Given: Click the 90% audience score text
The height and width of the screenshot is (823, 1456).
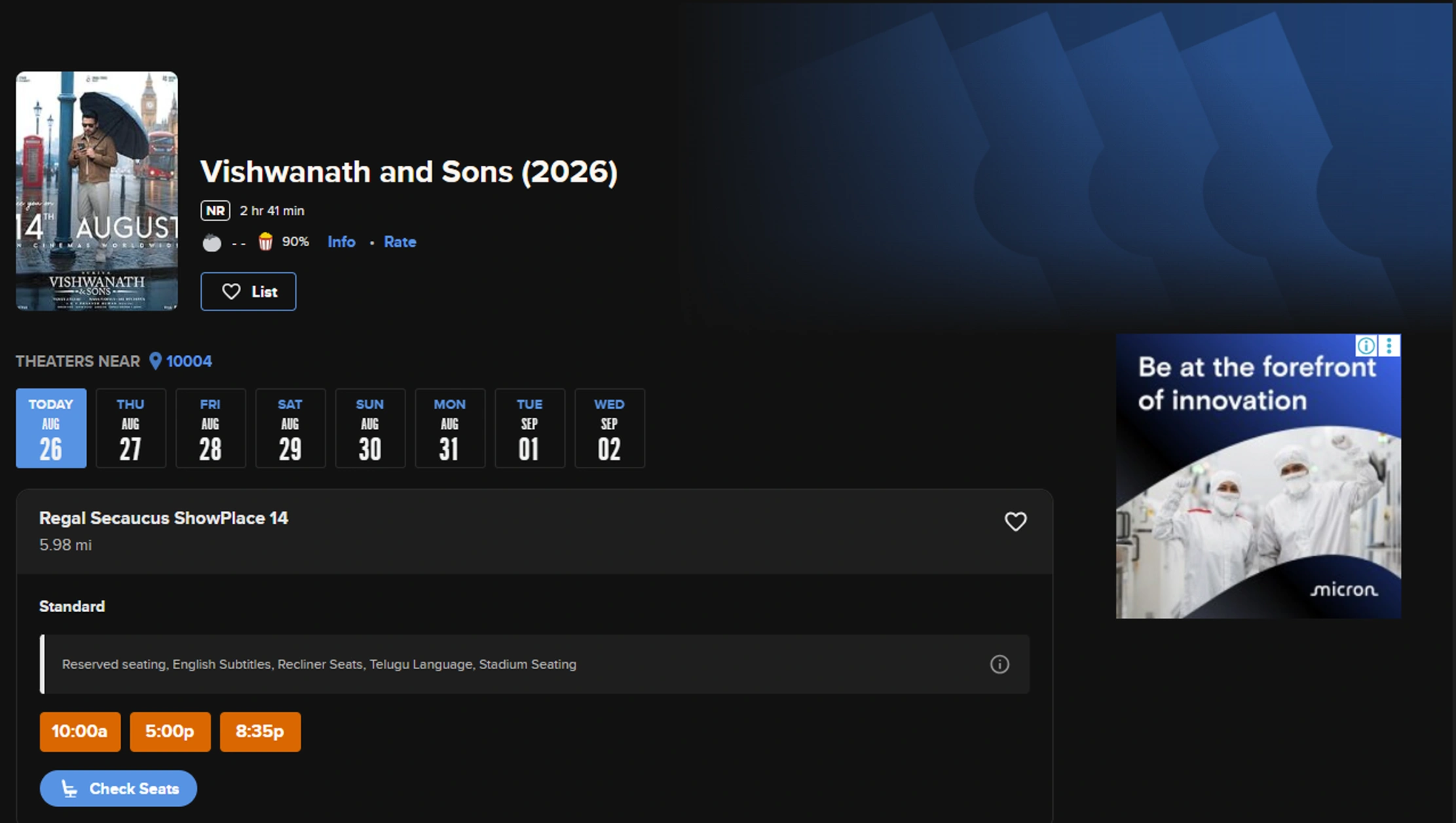Looking at the screenshot, I should pyautogui.click(x=295, y=242).
